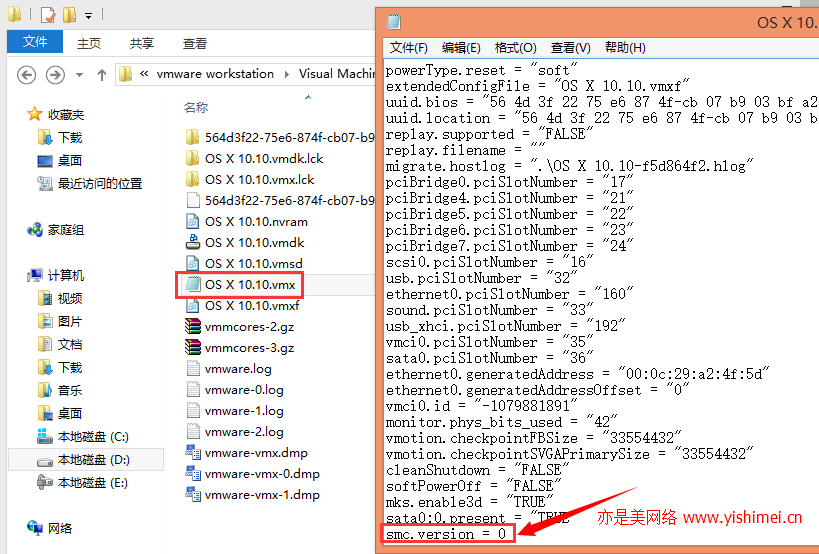Click the softPowerOff = "FALSE" line
Screen dimensions: 819x554
473,486
